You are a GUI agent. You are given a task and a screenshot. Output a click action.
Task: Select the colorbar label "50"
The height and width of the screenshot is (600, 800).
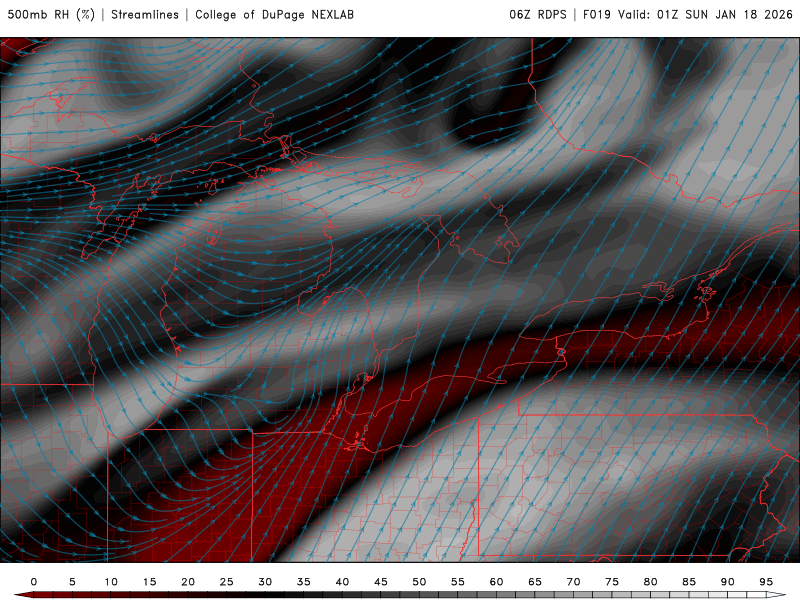pyautogui.click(x=419, y=582)
